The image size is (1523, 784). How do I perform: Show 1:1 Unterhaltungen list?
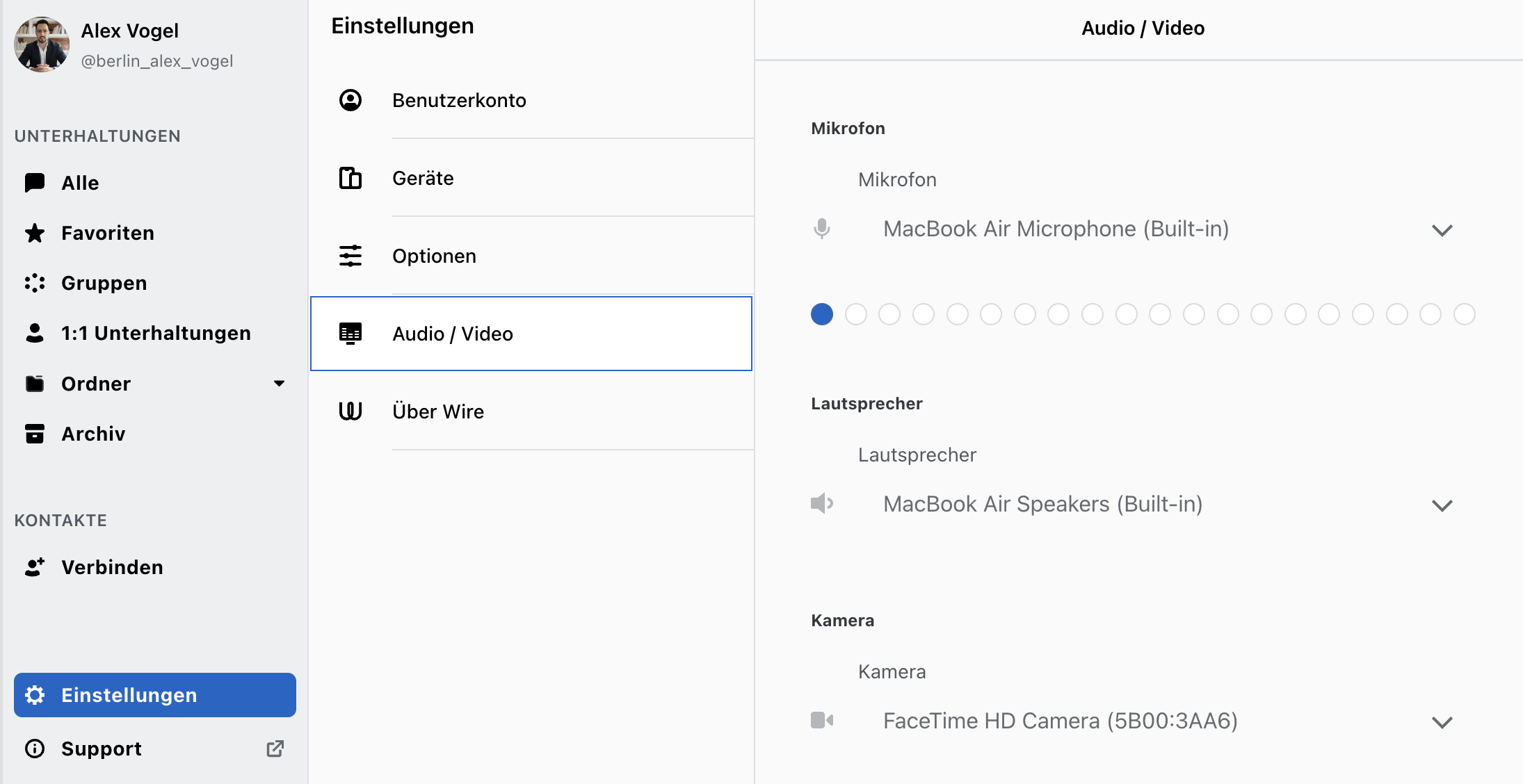coord(154,333)
